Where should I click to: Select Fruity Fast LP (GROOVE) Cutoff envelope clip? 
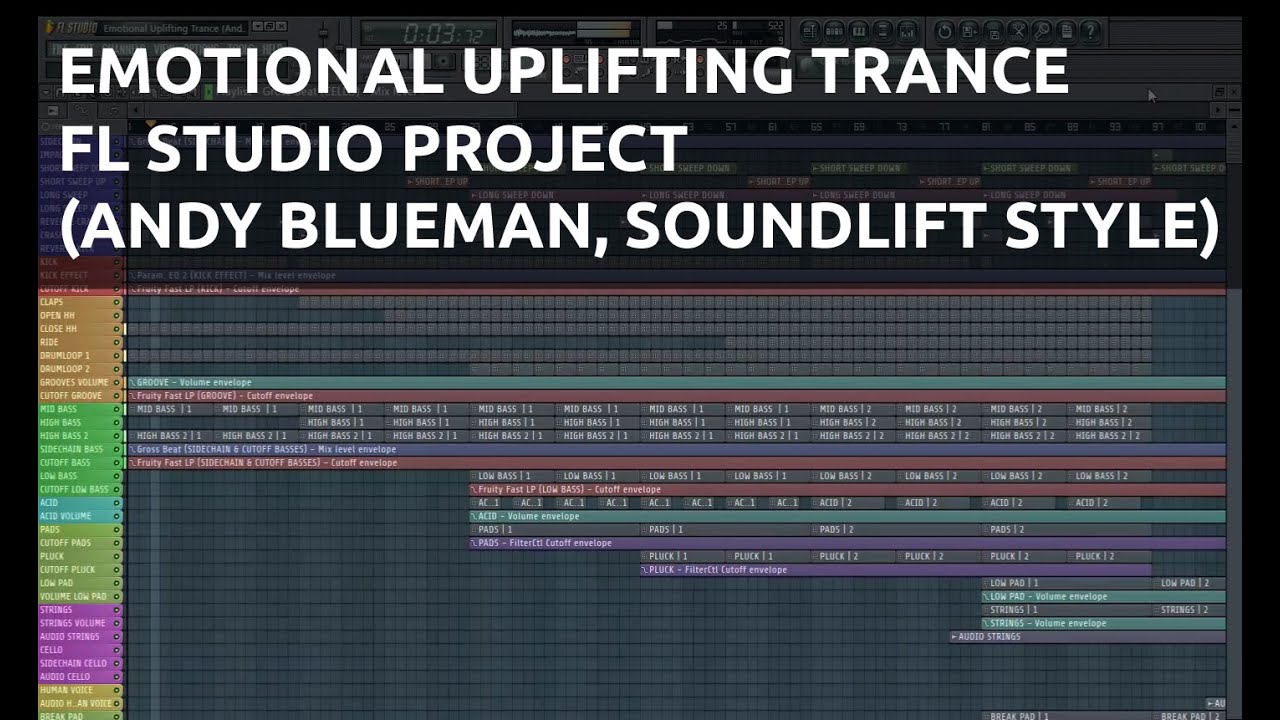tap(676, 396)
